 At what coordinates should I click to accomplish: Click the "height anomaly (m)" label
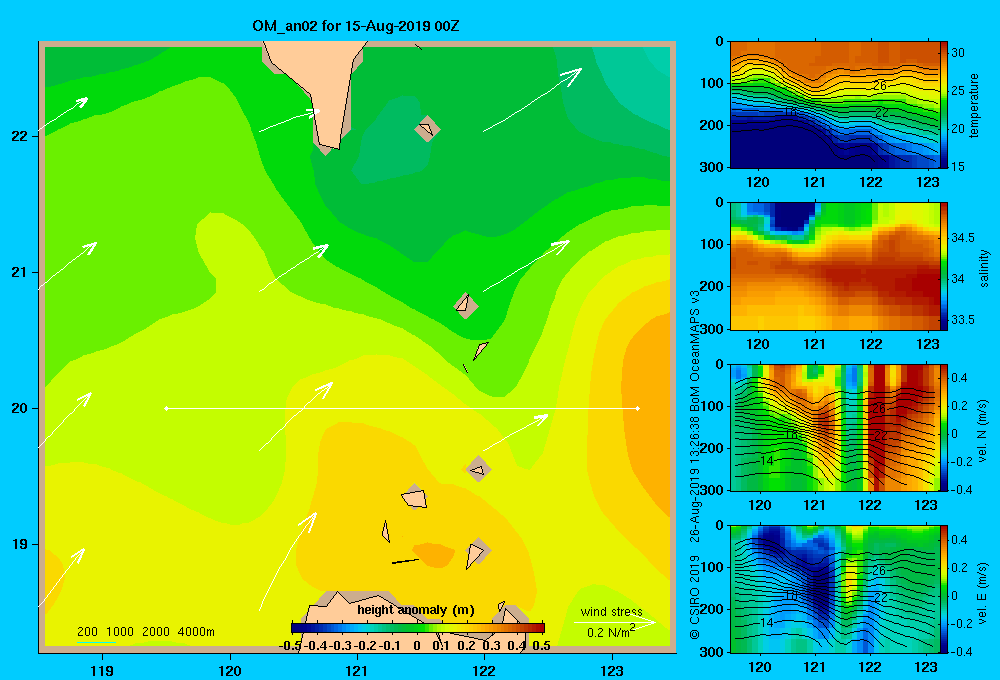[416, 610]
